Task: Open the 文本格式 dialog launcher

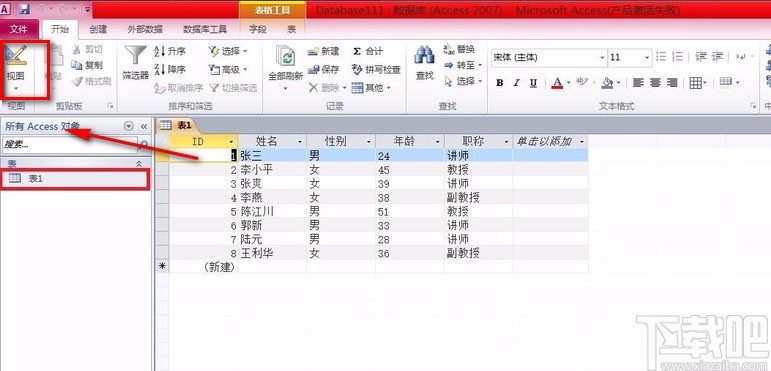Action: [752, 106]
